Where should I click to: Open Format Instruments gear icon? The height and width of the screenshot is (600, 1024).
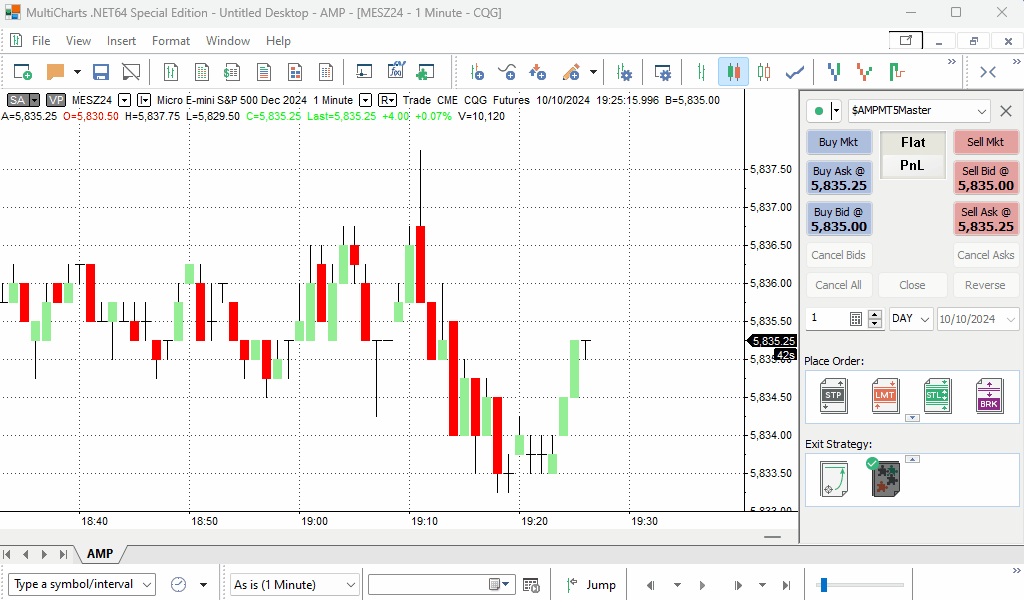[624, 72]
